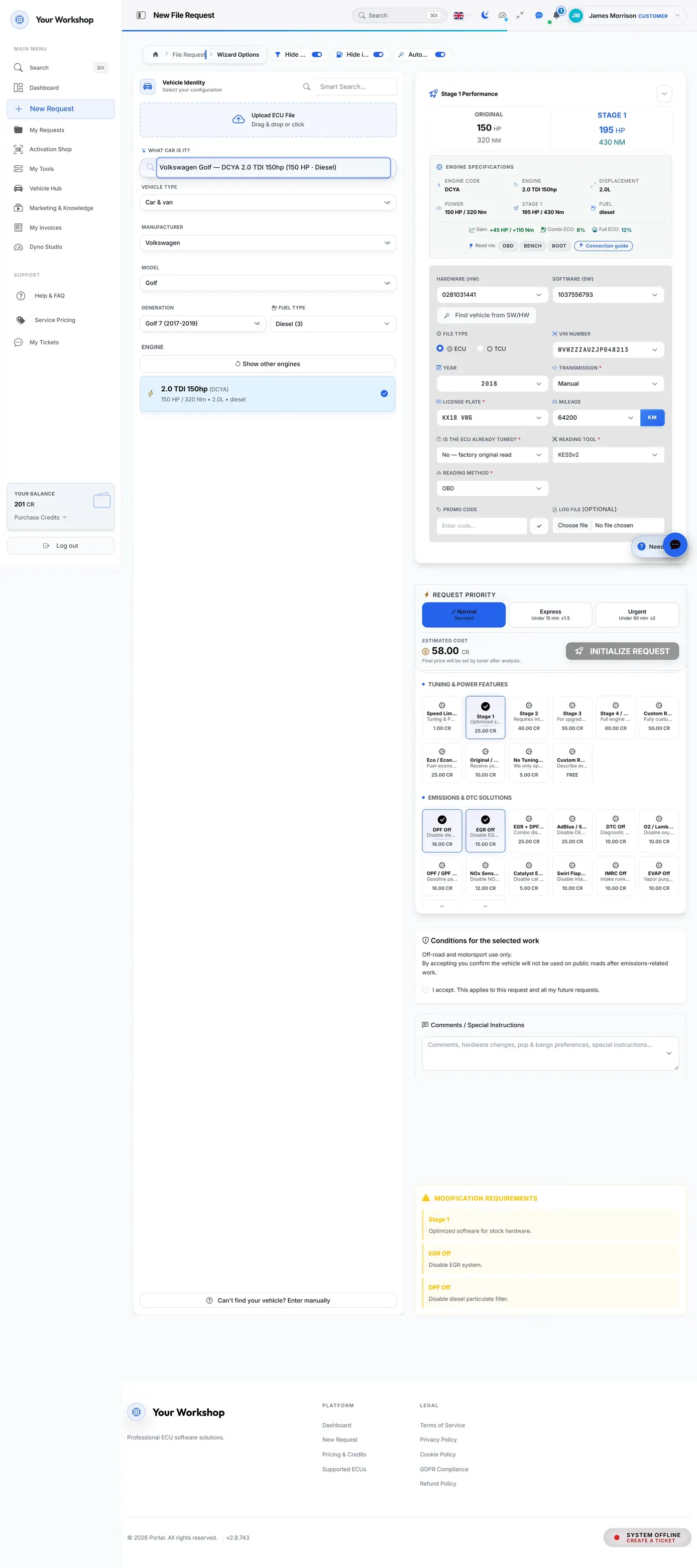
Task: Click the KM mileage unit button
Action: [652, 418]
